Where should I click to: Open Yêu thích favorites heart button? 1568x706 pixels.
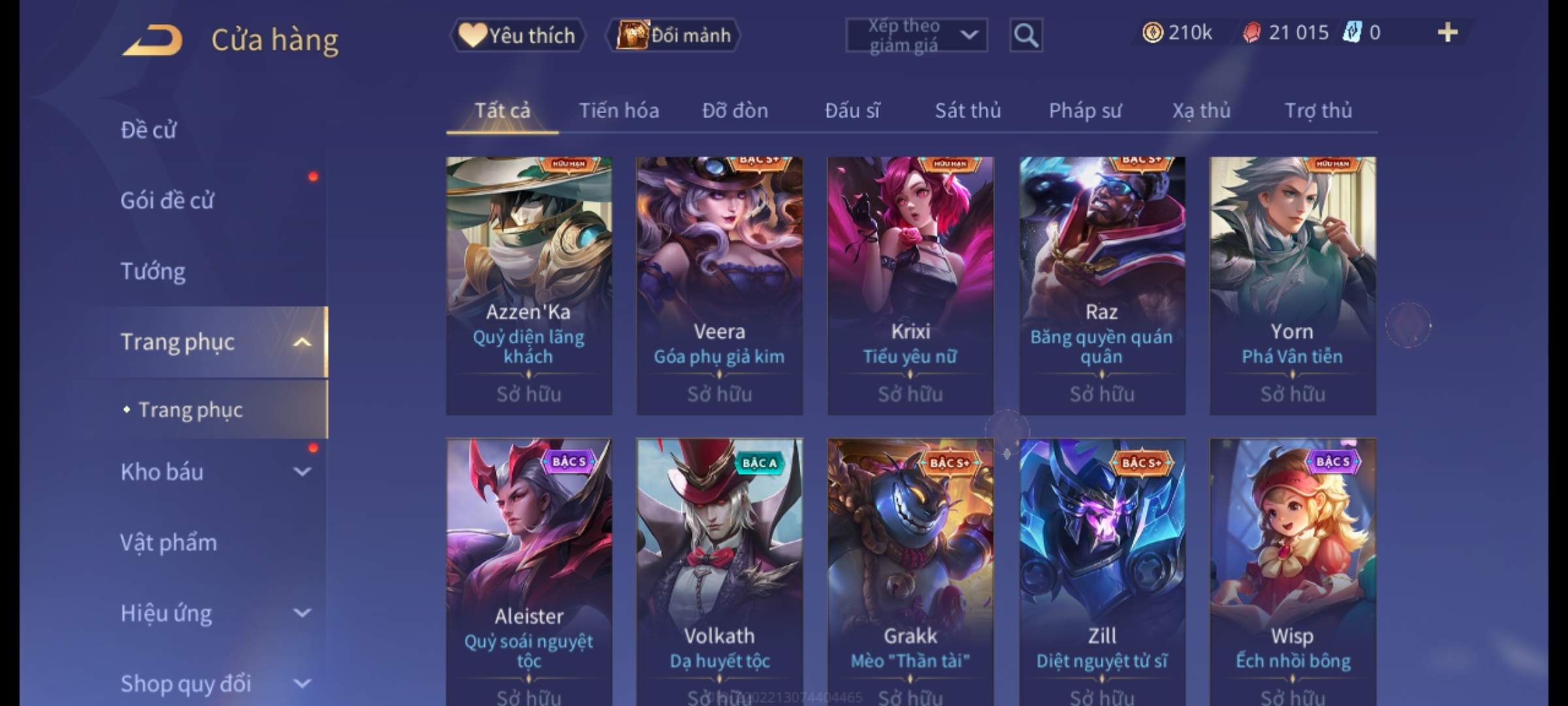517,35
